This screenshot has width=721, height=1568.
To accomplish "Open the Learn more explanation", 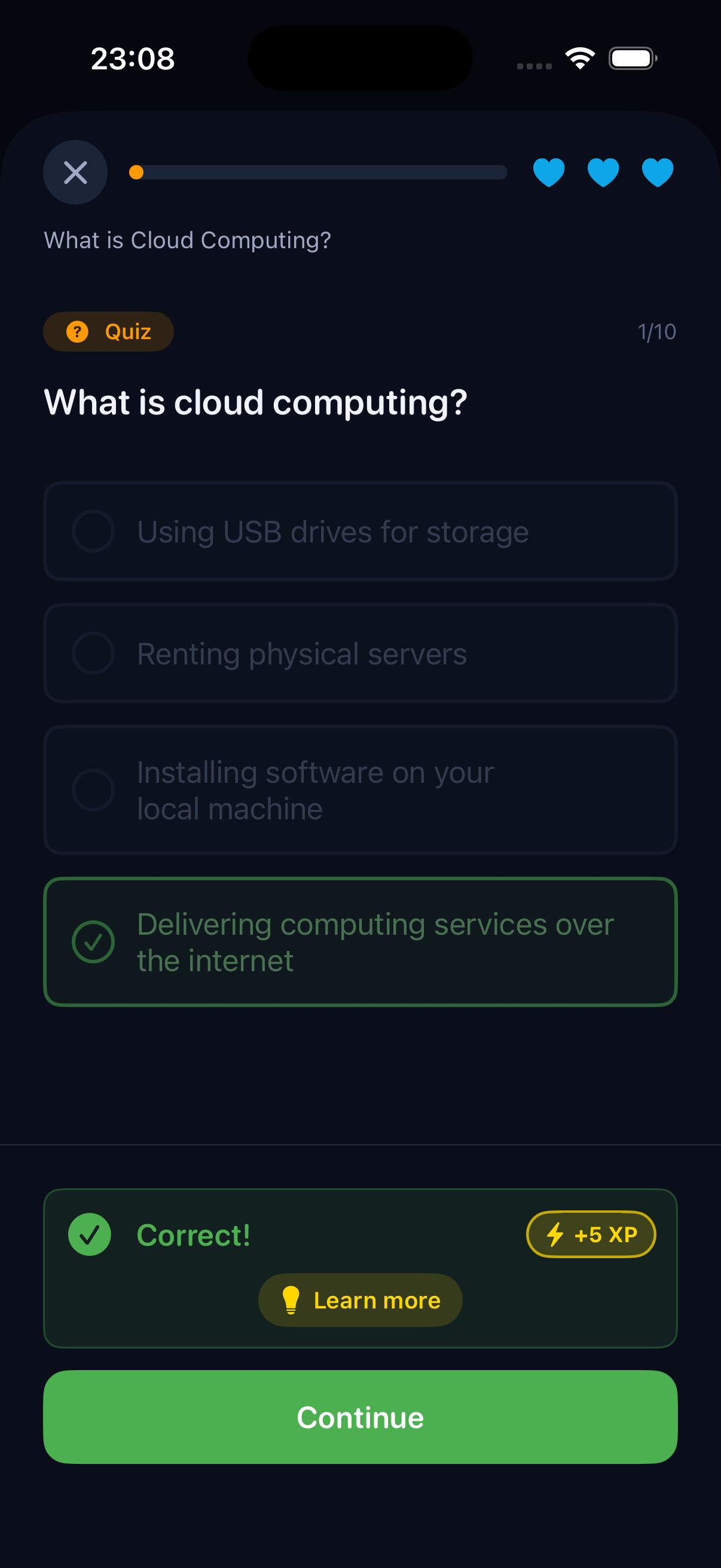I will (360, 1300).
